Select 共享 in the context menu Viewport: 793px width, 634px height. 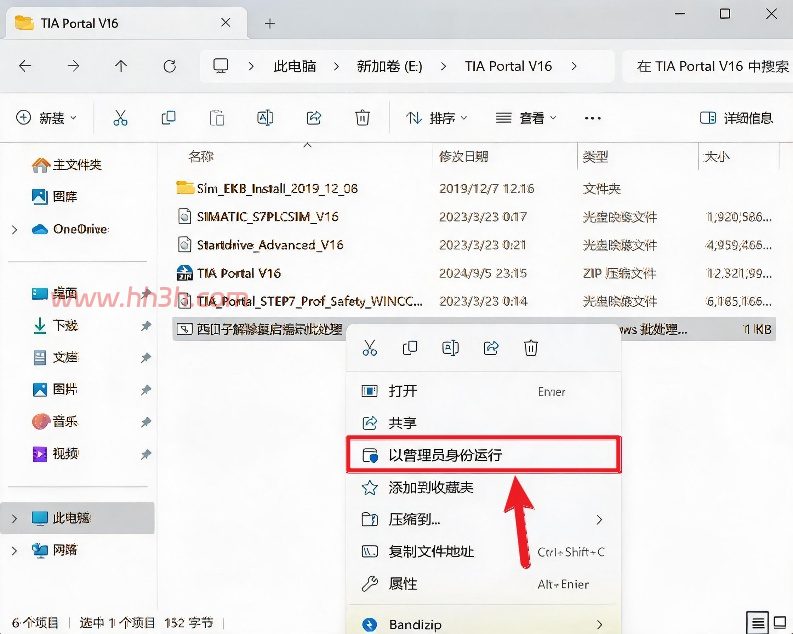click(483, 423)
